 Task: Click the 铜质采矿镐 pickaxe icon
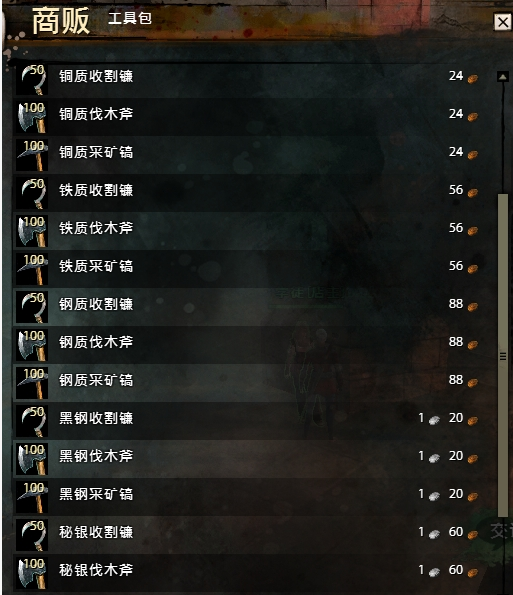tap(32, 155)
